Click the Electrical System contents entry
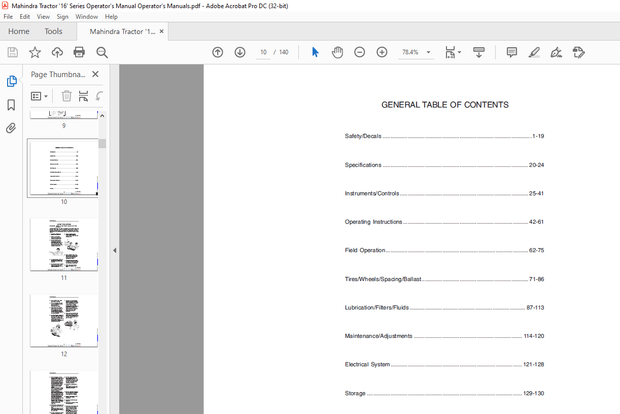Screen dimensions: 620x414 point(444,365)
